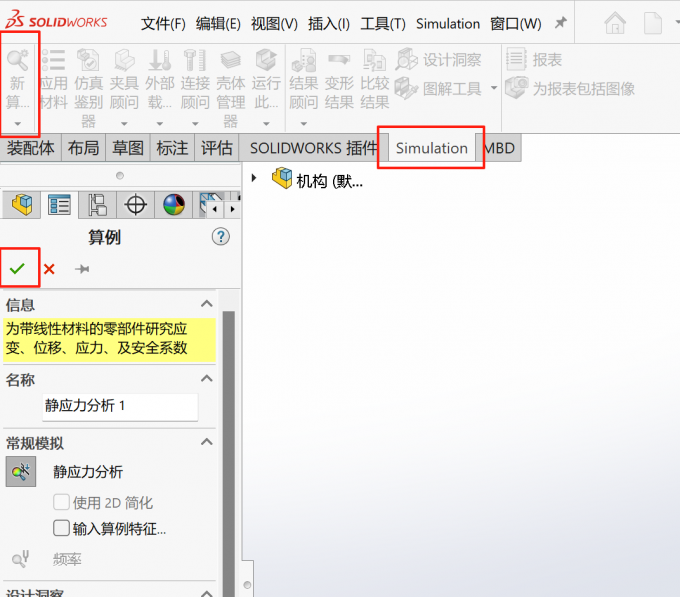680x597 pixels.
Task: Click the PropertyManager vertical scrollbar
Action: (x=229, y=453)
